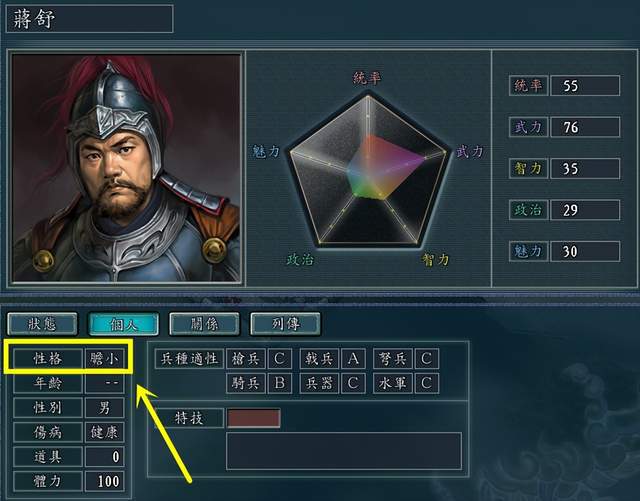
Task: Click the officer portrait of 蔣舒
Action: (126, 168)
